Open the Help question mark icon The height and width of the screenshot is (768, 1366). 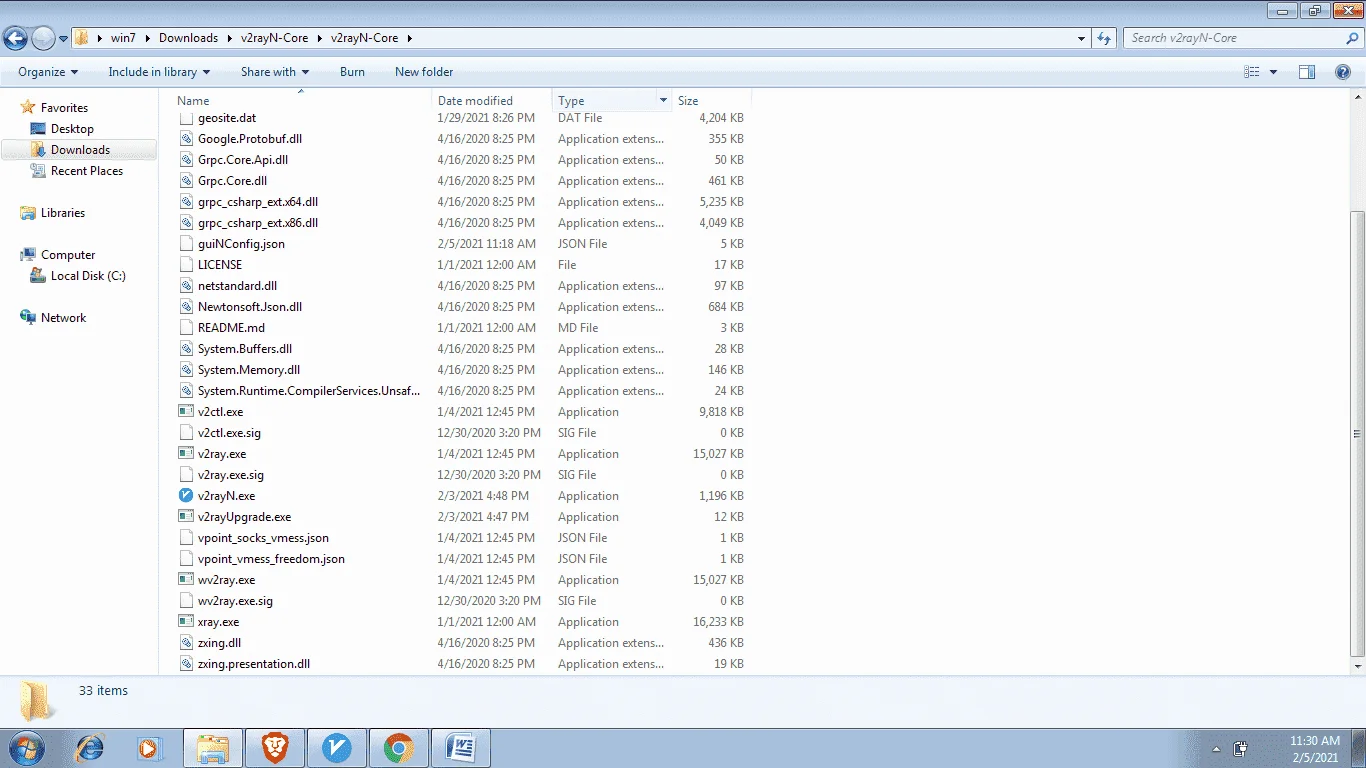coord(1343,72)
